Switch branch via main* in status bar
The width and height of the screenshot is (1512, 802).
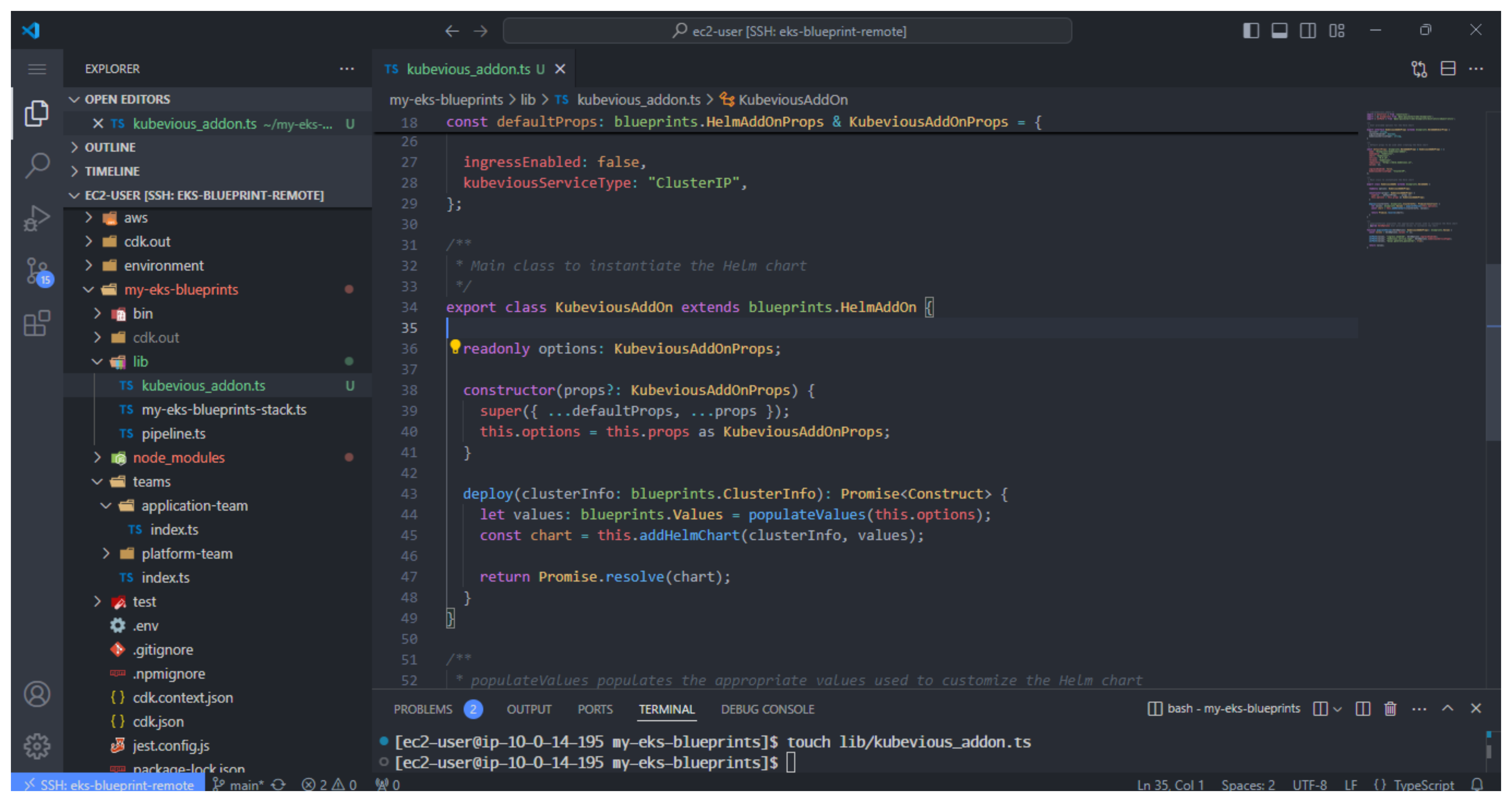(238, 785)
